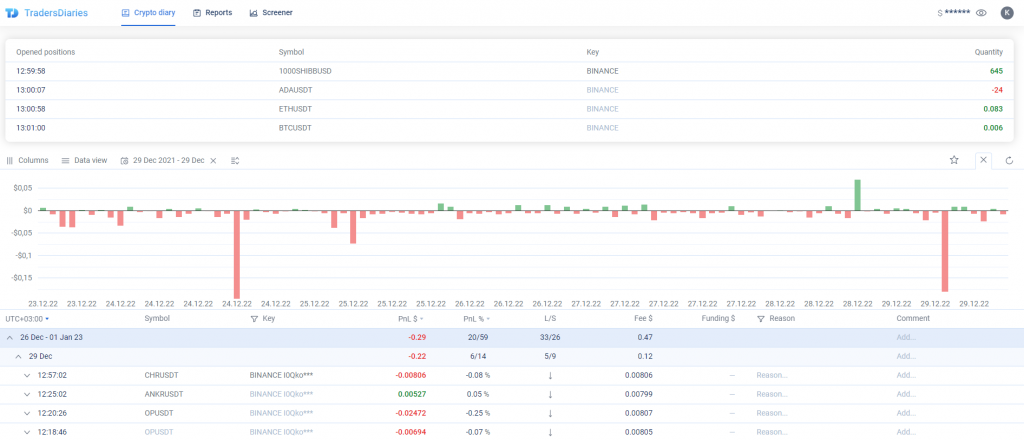Collapse the 26 Dec - 01 Jan 23 week

pyautogui.click(x=10, y=338)
